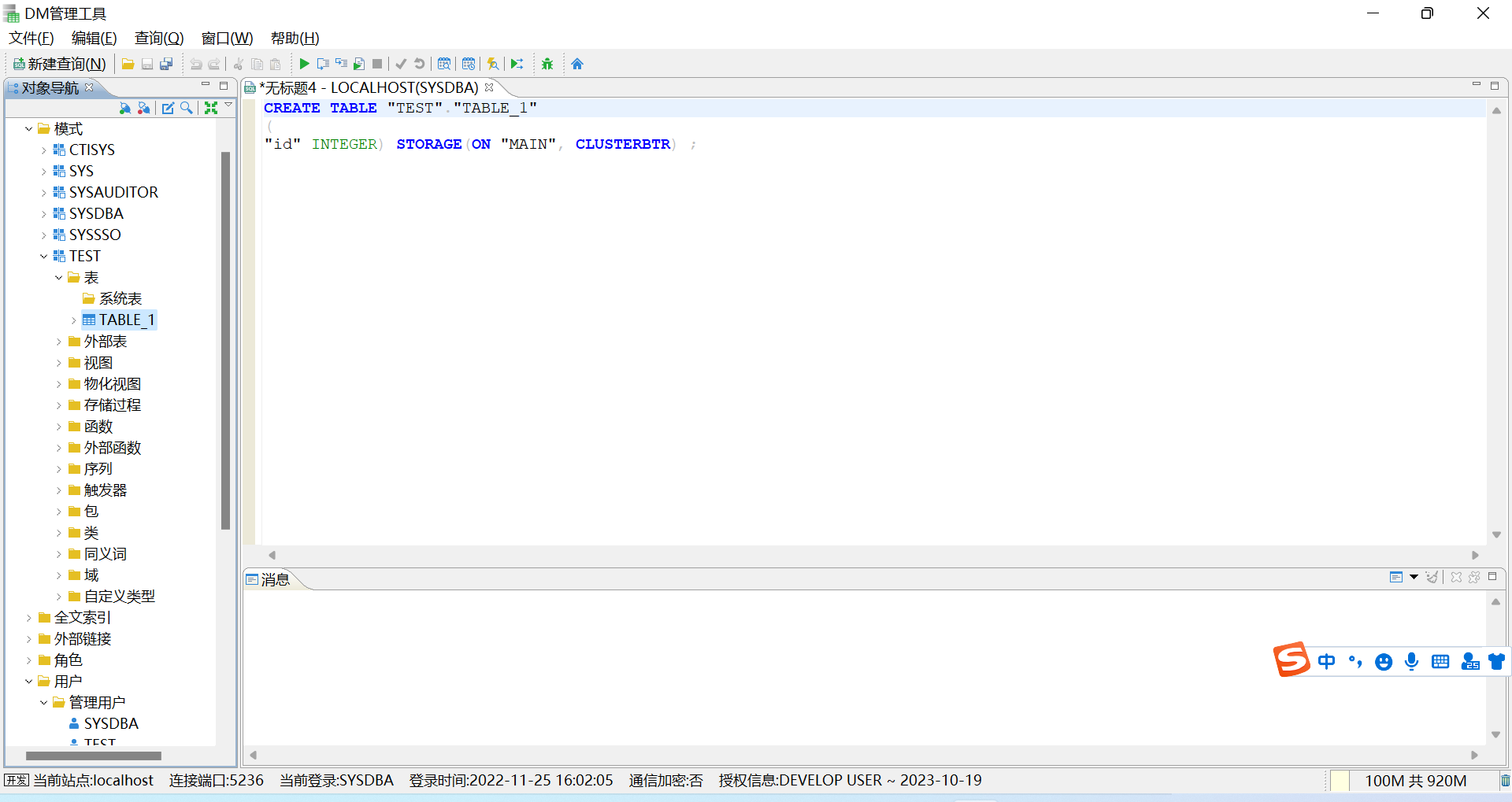Image resolution: width=1512 pixels, height=802 pixels.
Task: Expand the TABLE_1 tree node
Action: click(x=73, y=320)
